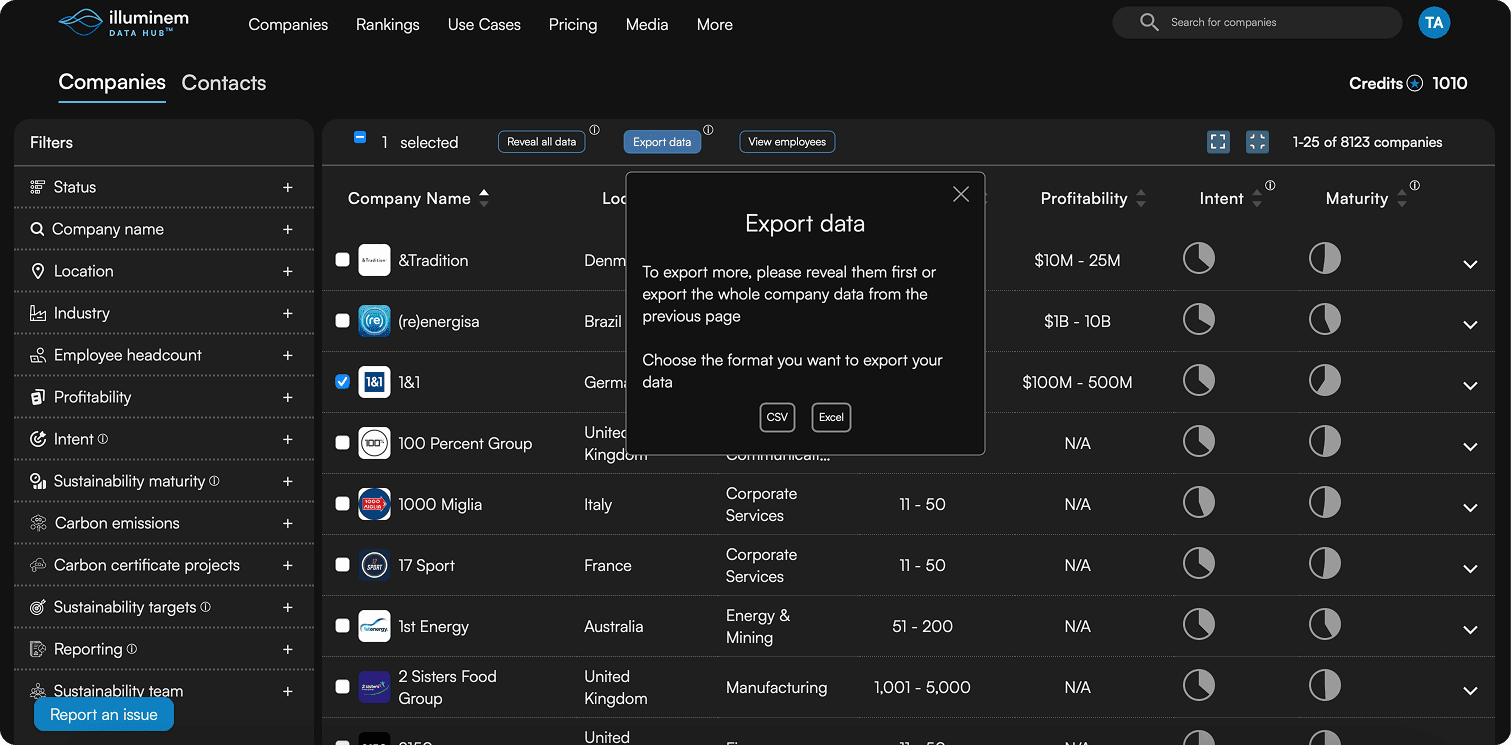Image resolution: width=1511 pixels, height=745 pixels.
Task: Click the collapse view icon
Action: pyautogui.click(x=1257, y=142)
